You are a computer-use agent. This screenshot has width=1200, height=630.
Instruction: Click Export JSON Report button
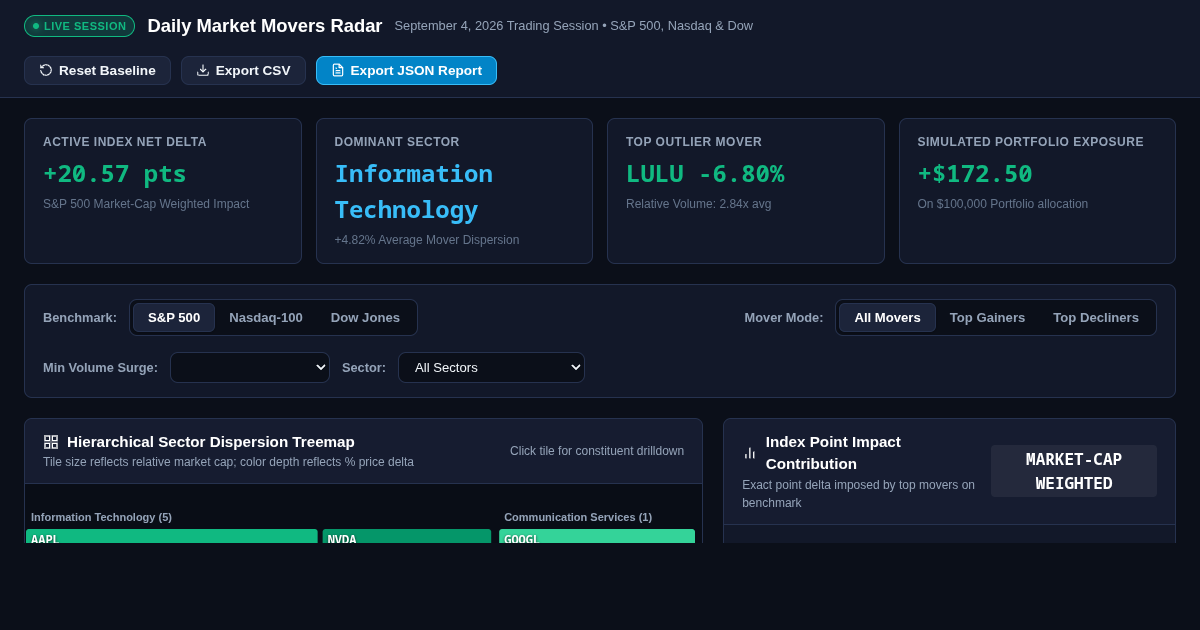406,70
